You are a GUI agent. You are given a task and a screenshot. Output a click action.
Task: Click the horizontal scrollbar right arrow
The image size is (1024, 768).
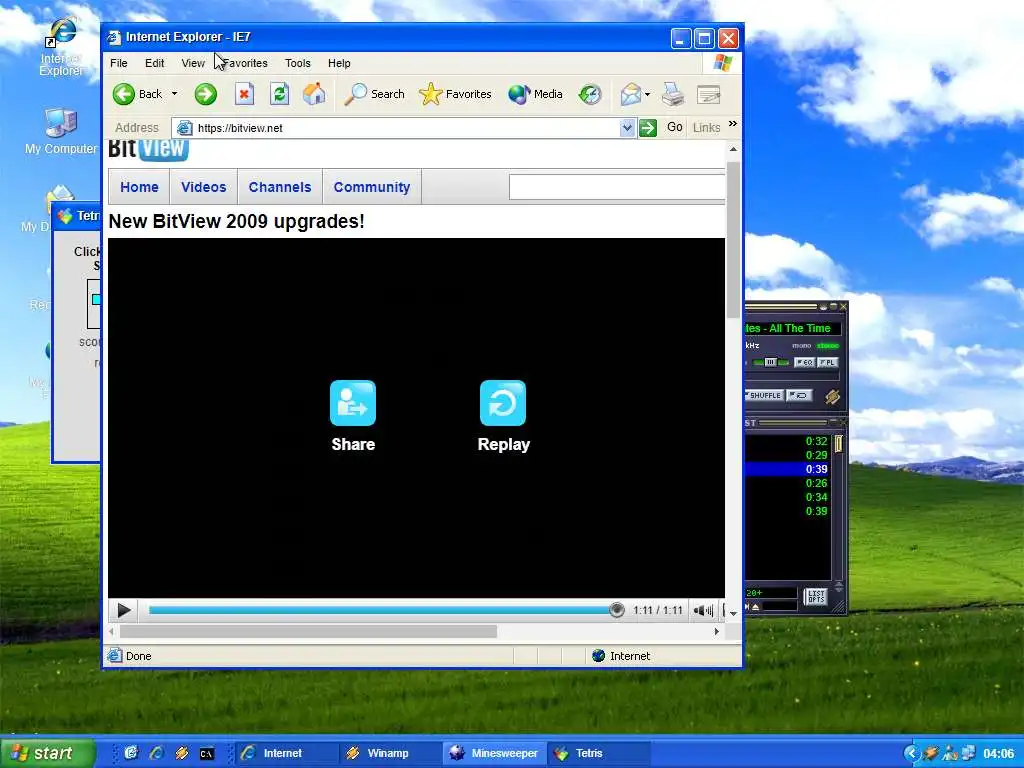click(x=717, y=632)
